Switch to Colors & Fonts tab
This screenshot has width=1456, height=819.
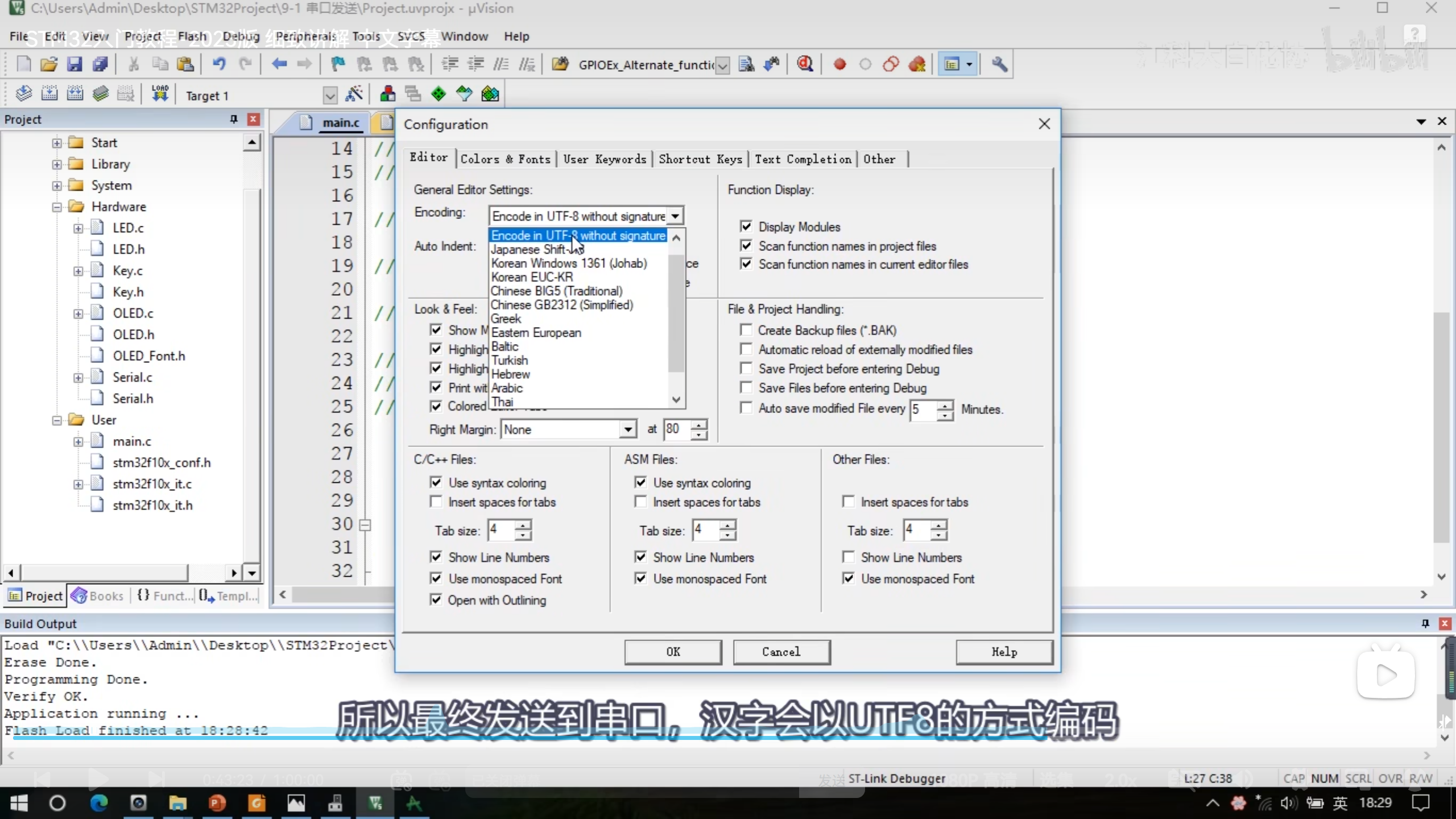click(505, 159)
